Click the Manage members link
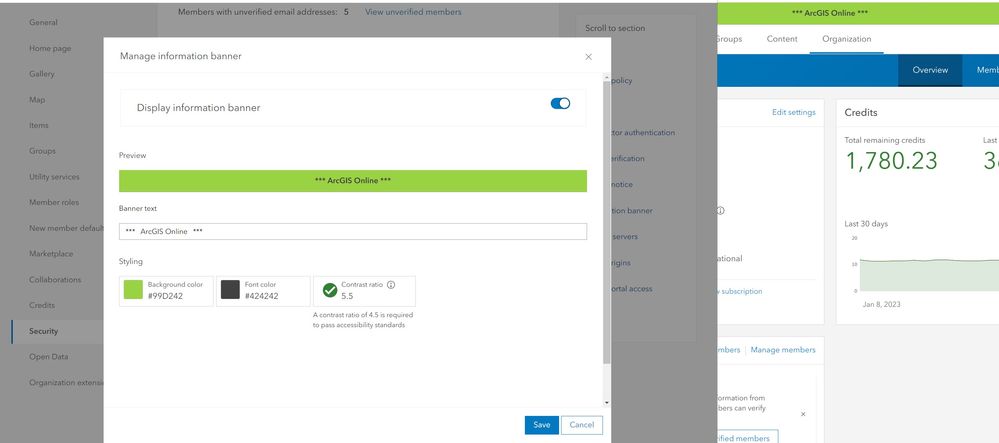Image resolution: width=999 pixels, height=443 pixels. tap(782, 349)
